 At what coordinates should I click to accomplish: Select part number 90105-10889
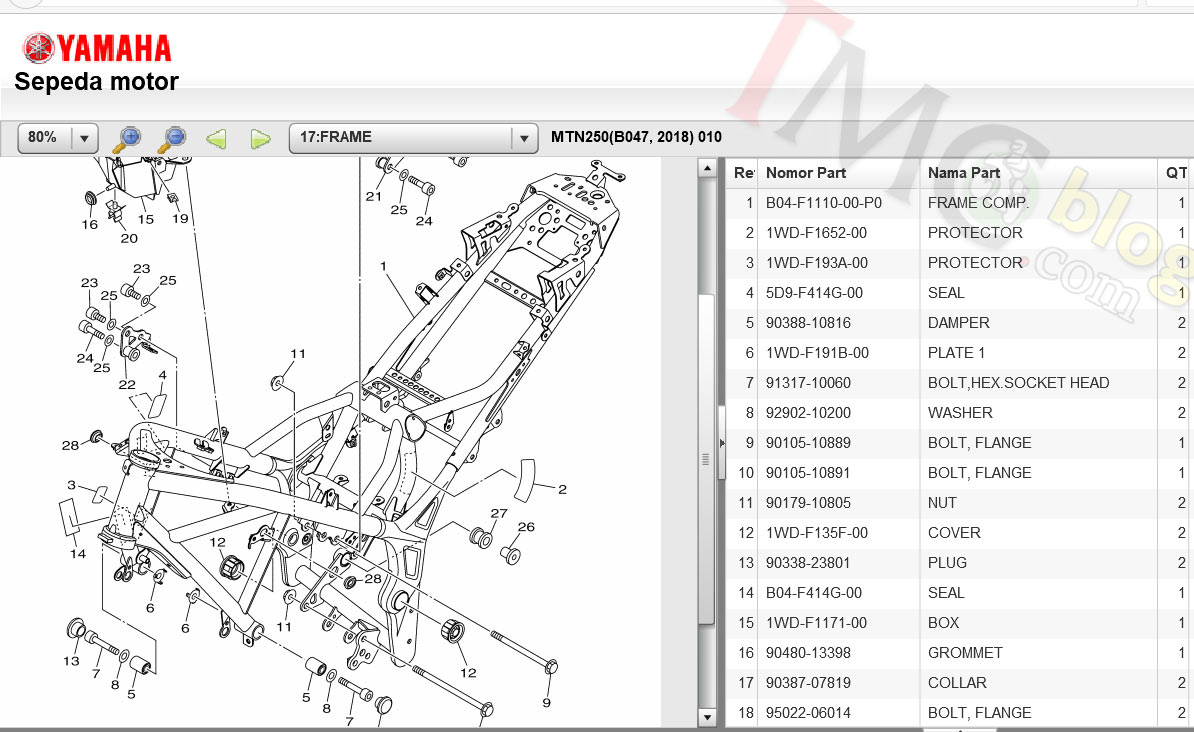(808, 443)
